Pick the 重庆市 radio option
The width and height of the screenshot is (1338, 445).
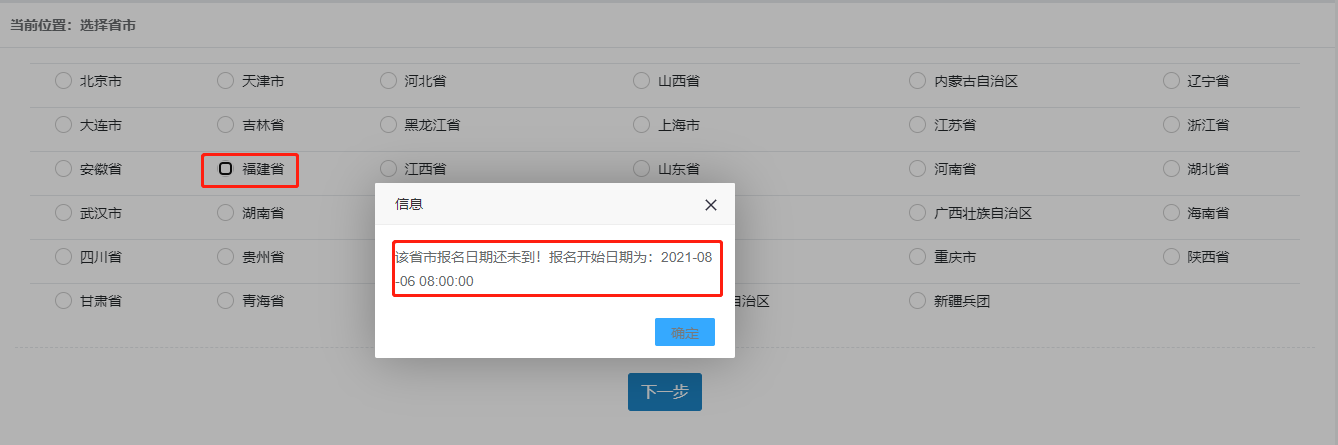click(x=917, y=257)
